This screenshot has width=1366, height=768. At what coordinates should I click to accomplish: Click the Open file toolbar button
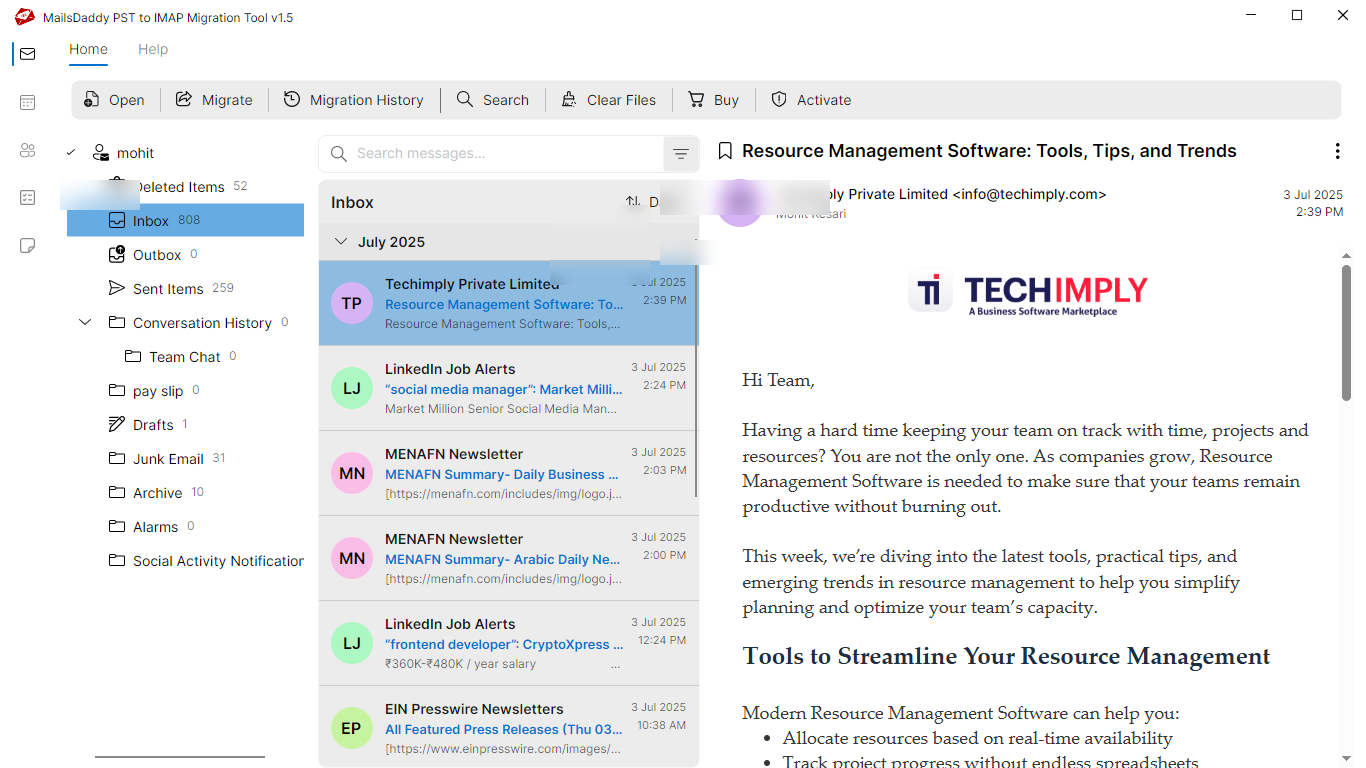point(114,100)
